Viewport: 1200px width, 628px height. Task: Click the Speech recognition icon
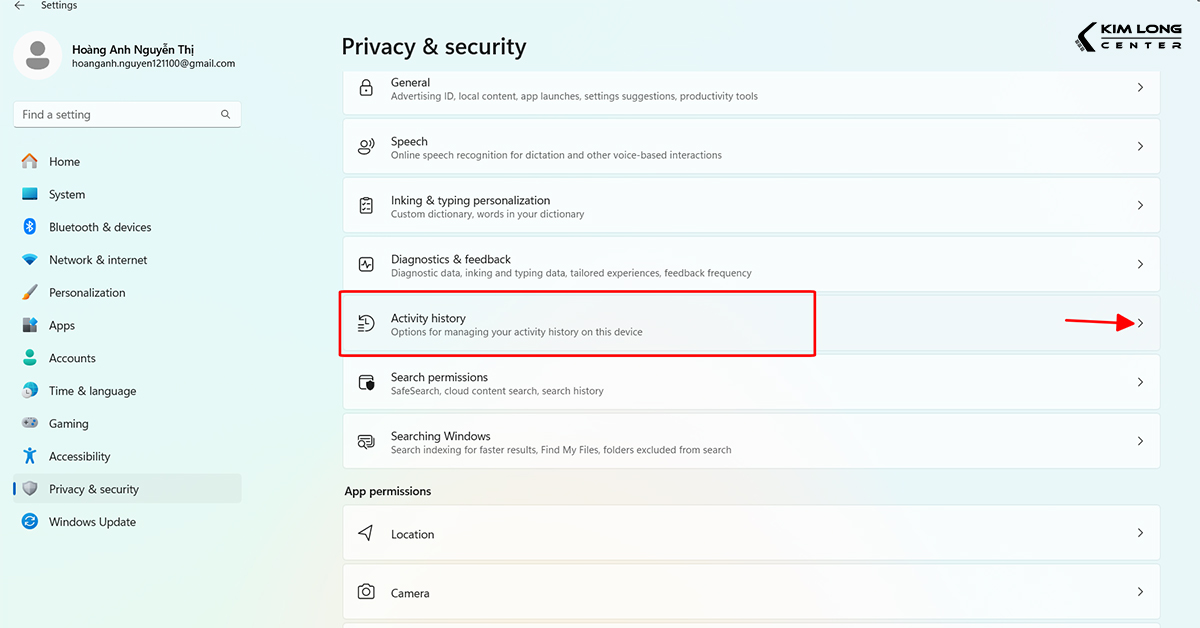click(x=366, y=147)
